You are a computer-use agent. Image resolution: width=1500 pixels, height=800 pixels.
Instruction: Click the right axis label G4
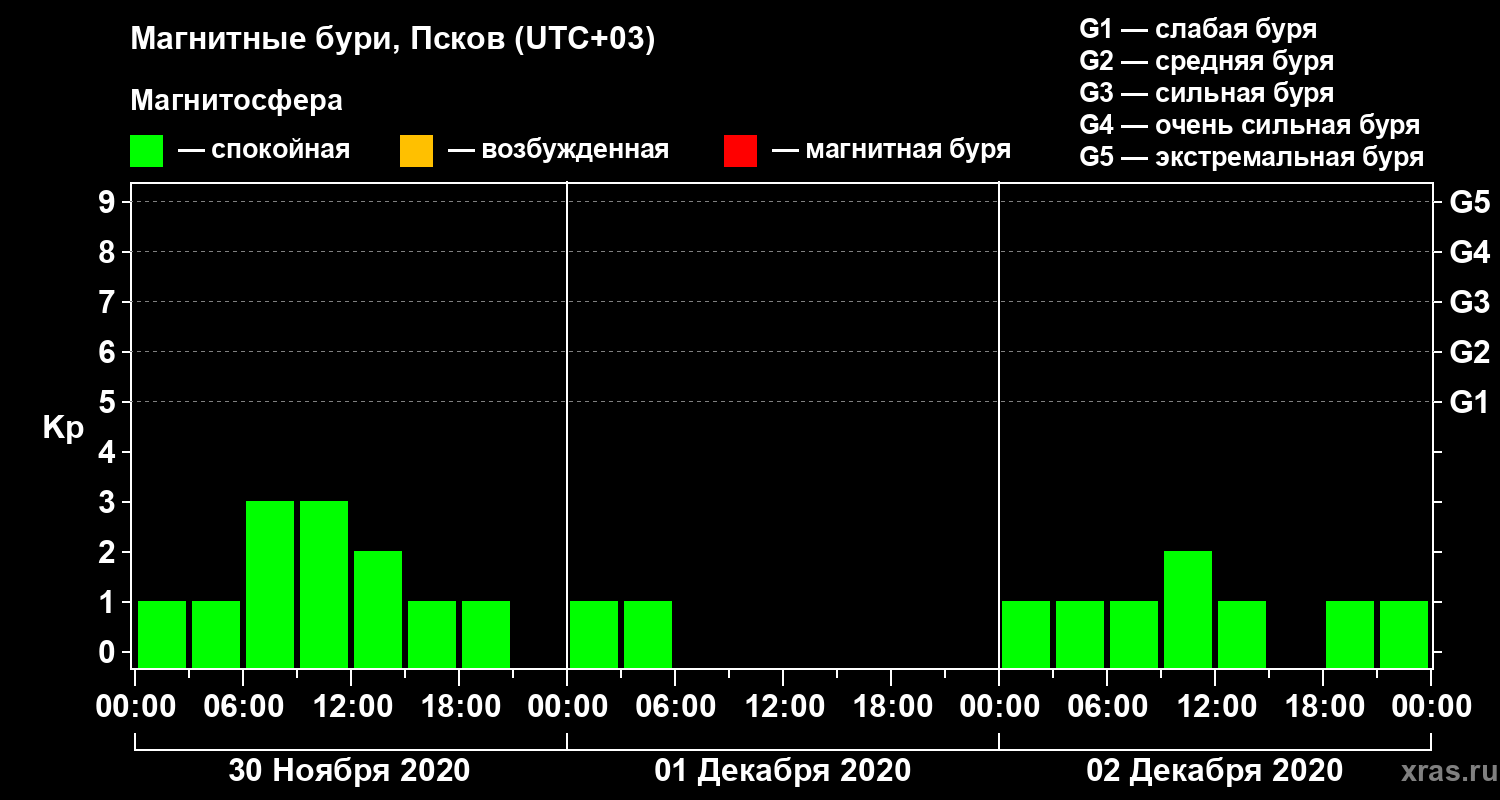(x=1469, y=252)
